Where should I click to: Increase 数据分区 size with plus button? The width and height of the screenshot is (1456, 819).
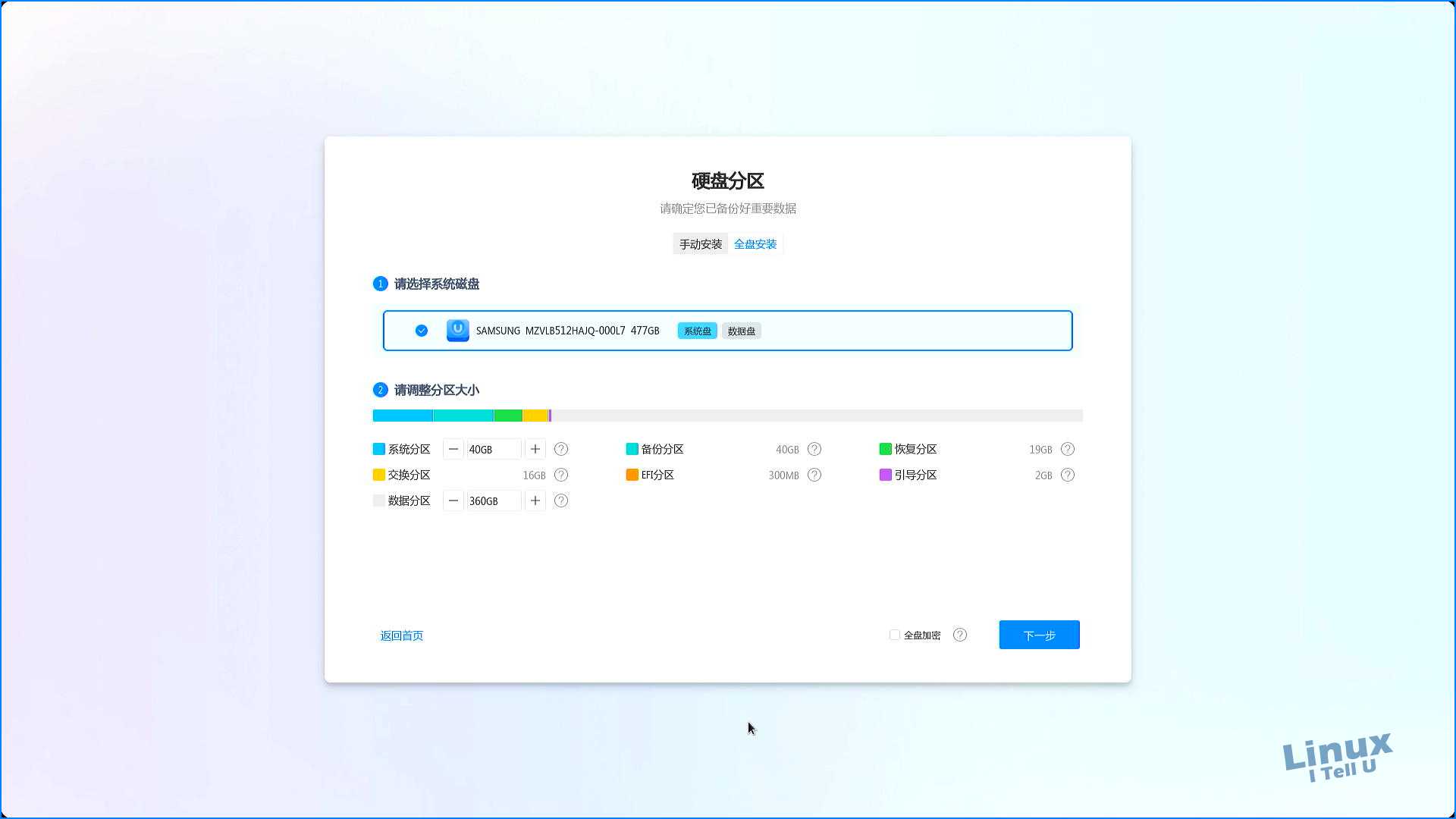pyautogui.click(x=535, y=500)
